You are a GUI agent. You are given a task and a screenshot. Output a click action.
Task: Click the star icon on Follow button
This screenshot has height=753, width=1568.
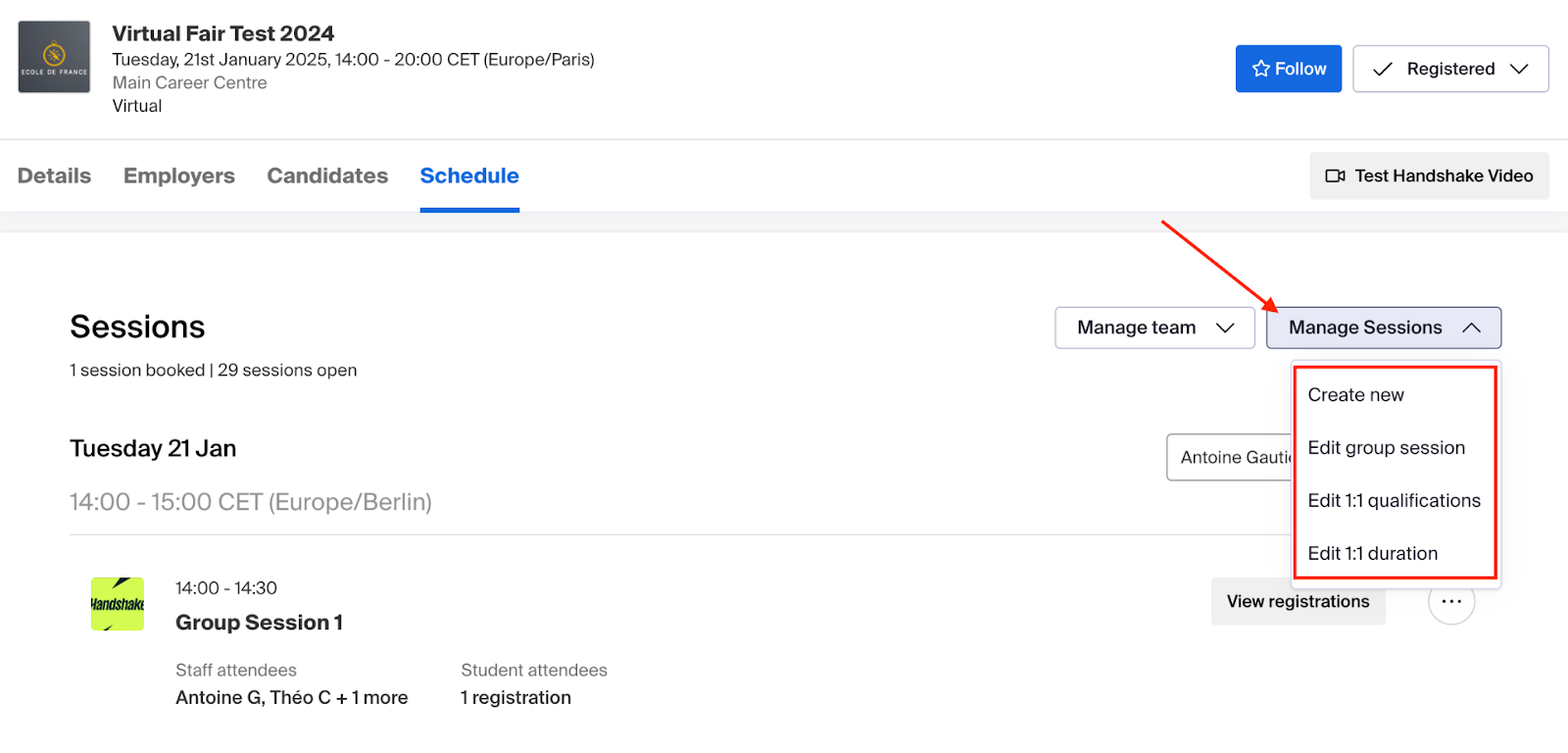(1261, 69)
